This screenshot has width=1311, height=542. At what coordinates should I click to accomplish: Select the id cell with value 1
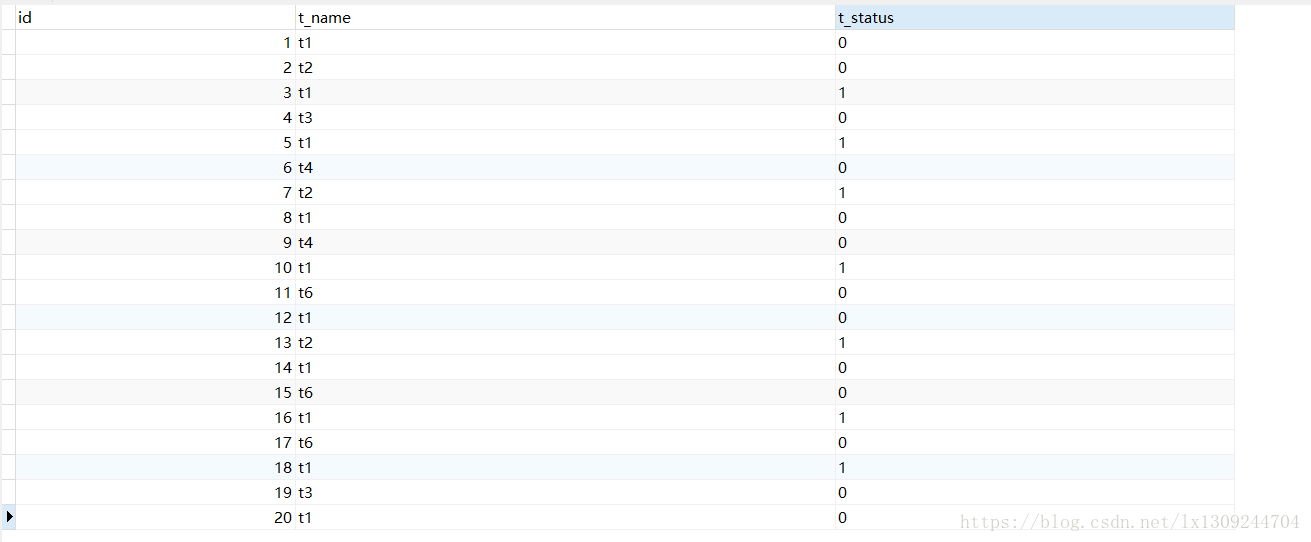155,43
